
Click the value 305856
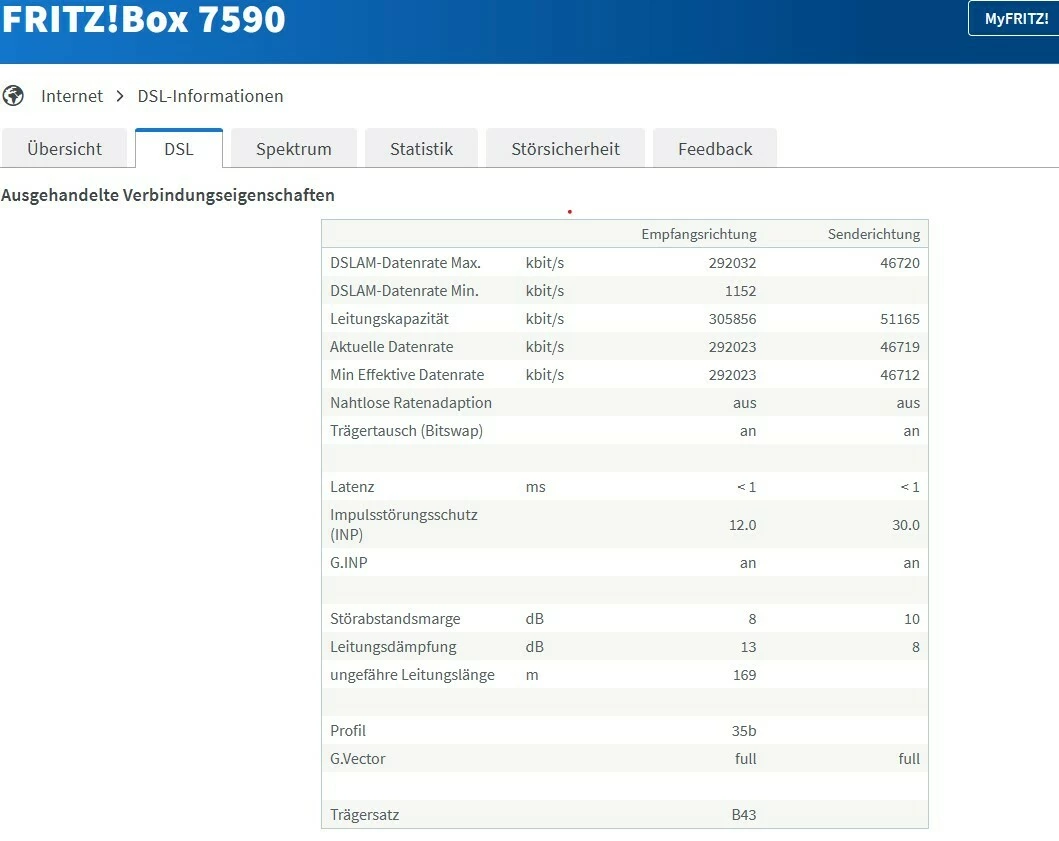[732, 319]
